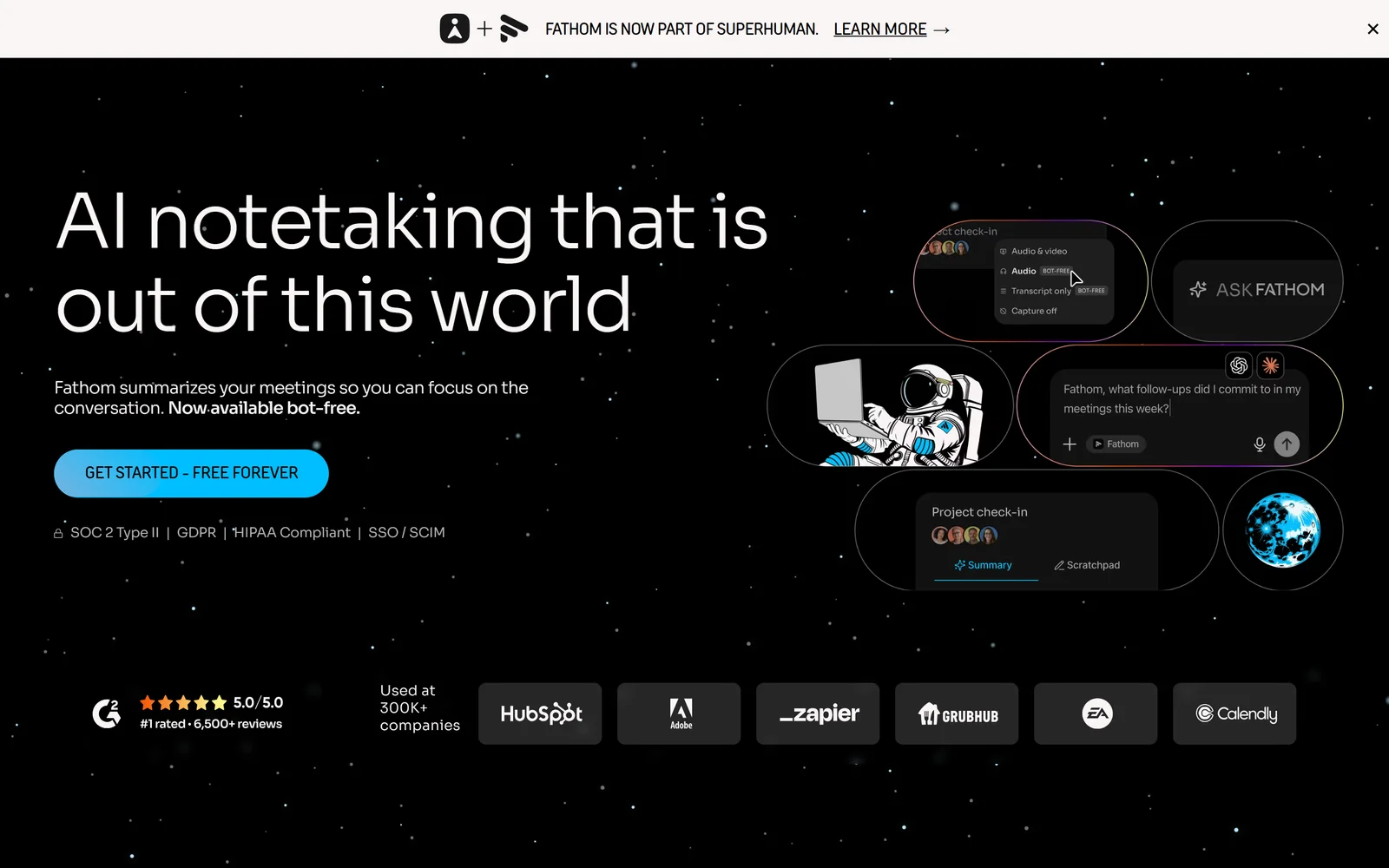
Task: Click the five-star 5.0/5.0 rating
Action: coord(211,702)
